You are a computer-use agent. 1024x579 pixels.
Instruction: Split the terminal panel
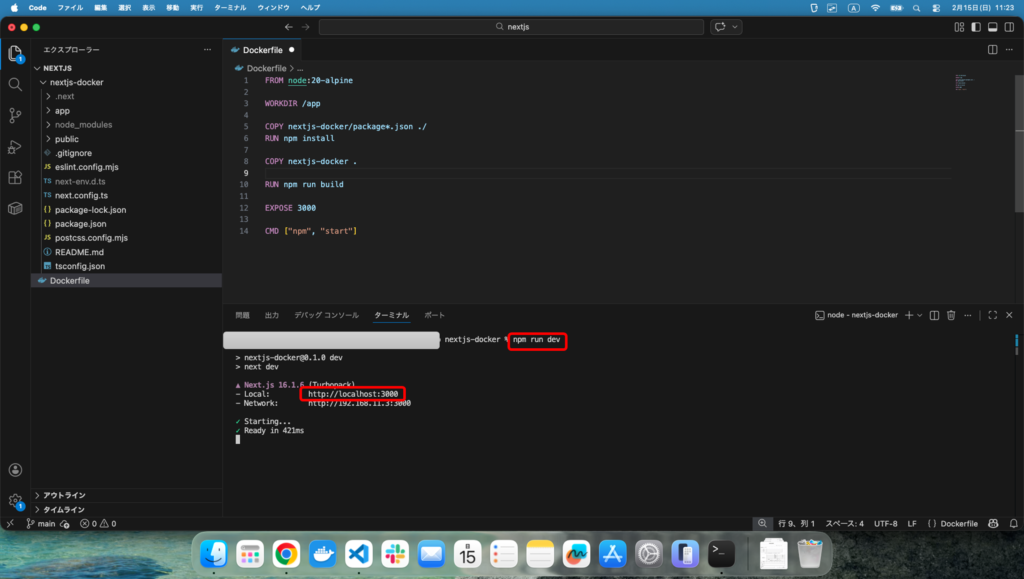tap(934, 315)
